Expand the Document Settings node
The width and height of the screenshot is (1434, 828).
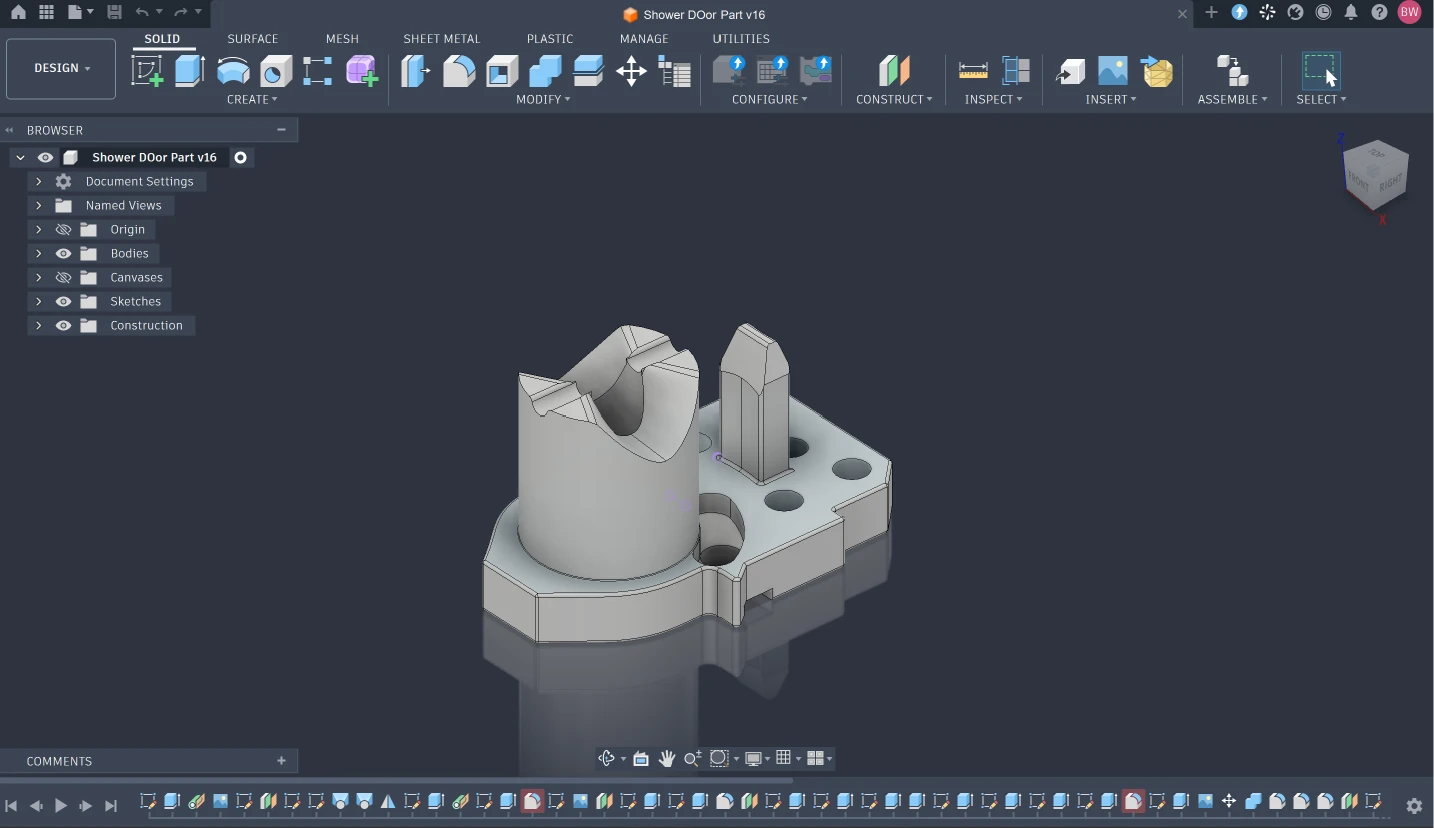pos(38,181)
